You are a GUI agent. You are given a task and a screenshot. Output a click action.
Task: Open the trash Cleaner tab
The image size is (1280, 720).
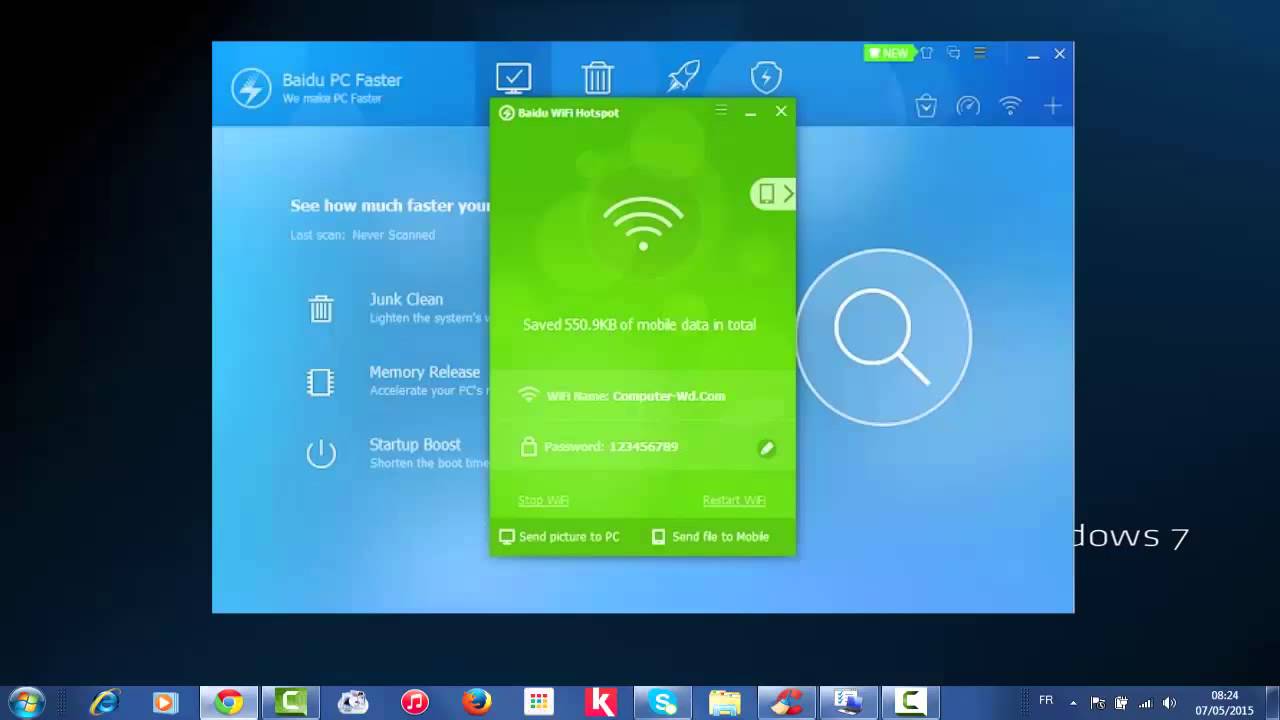coord(597,77)
